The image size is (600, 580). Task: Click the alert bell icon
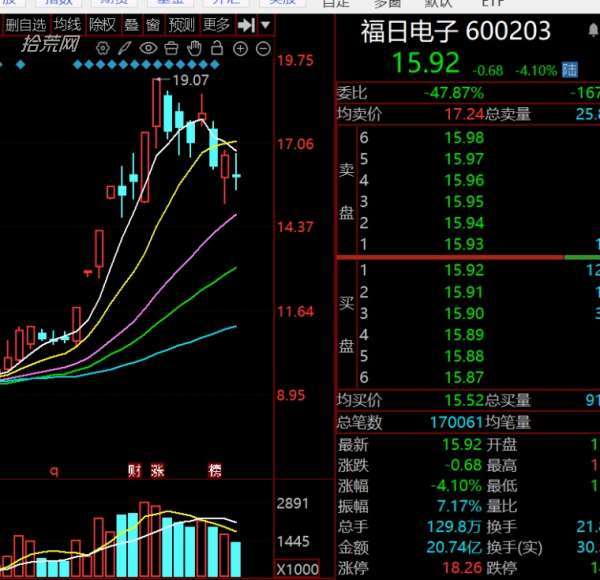click(x=593, y=30)
